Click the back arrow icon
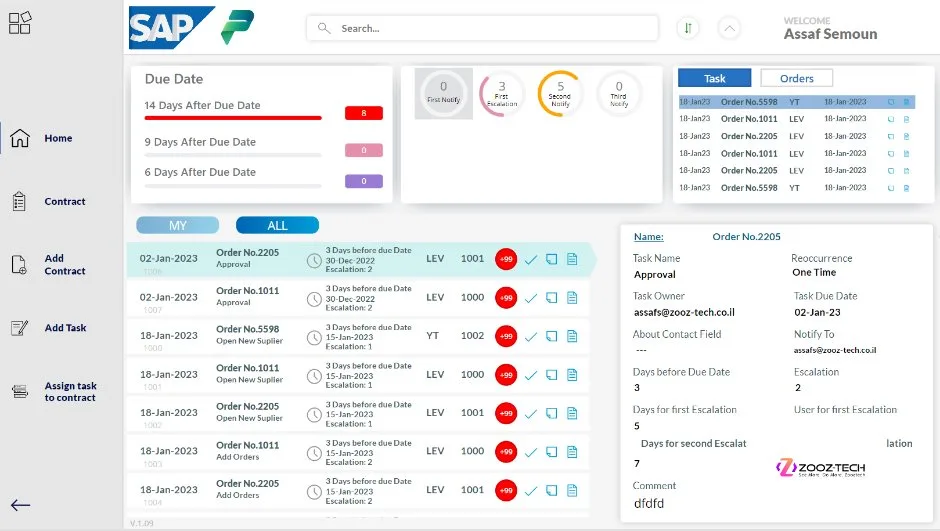This screenshot has height=531, width=940. click(20, 505)
